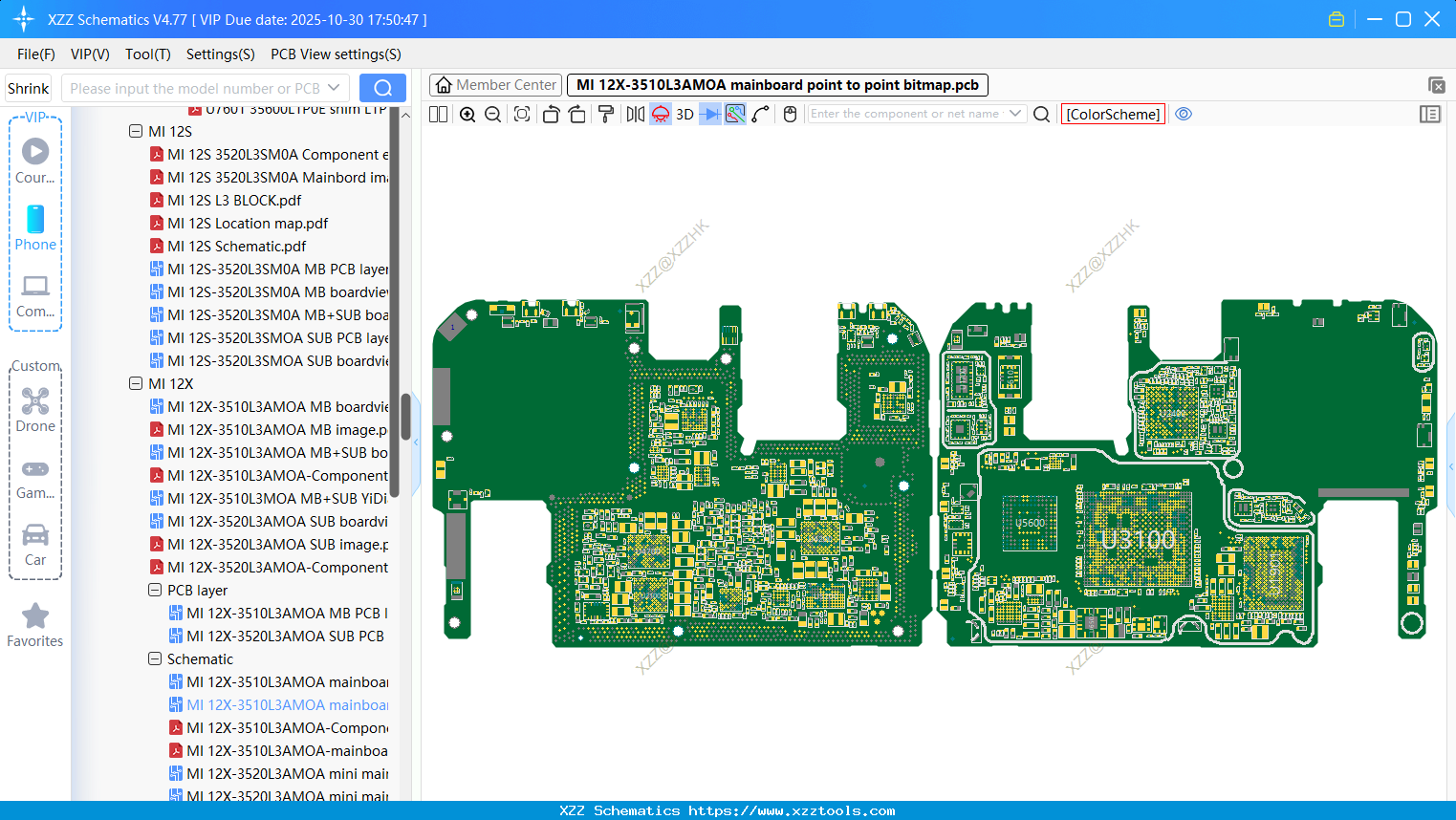Open the component list side panel

click(x=1430, y=114)
